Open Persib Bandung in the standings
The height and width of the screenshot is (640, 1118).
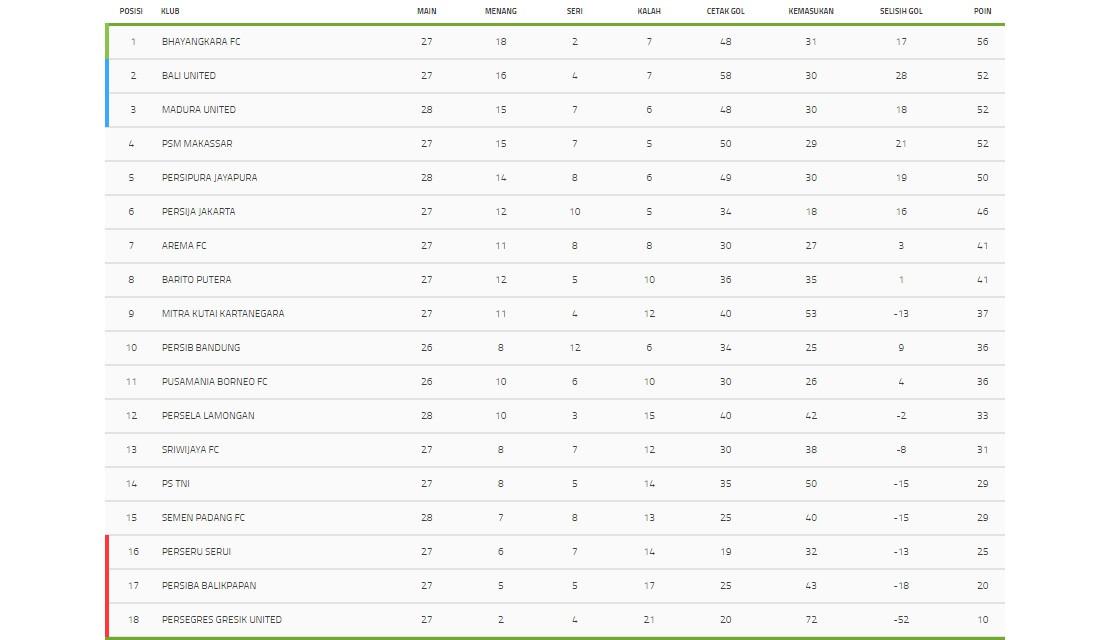201,348
